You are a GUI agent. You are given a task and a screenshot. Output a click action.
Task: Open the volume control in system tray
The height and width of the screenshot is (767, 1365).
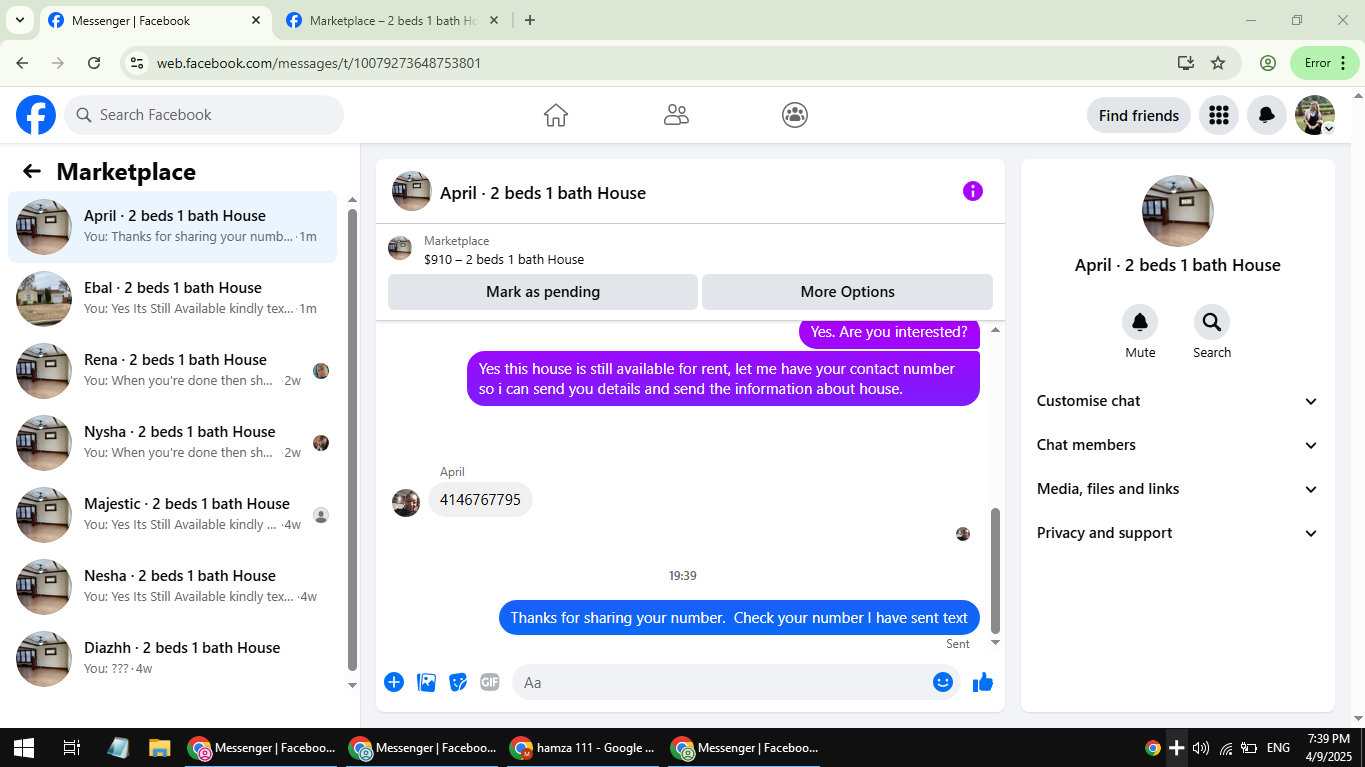[1201, 748]
